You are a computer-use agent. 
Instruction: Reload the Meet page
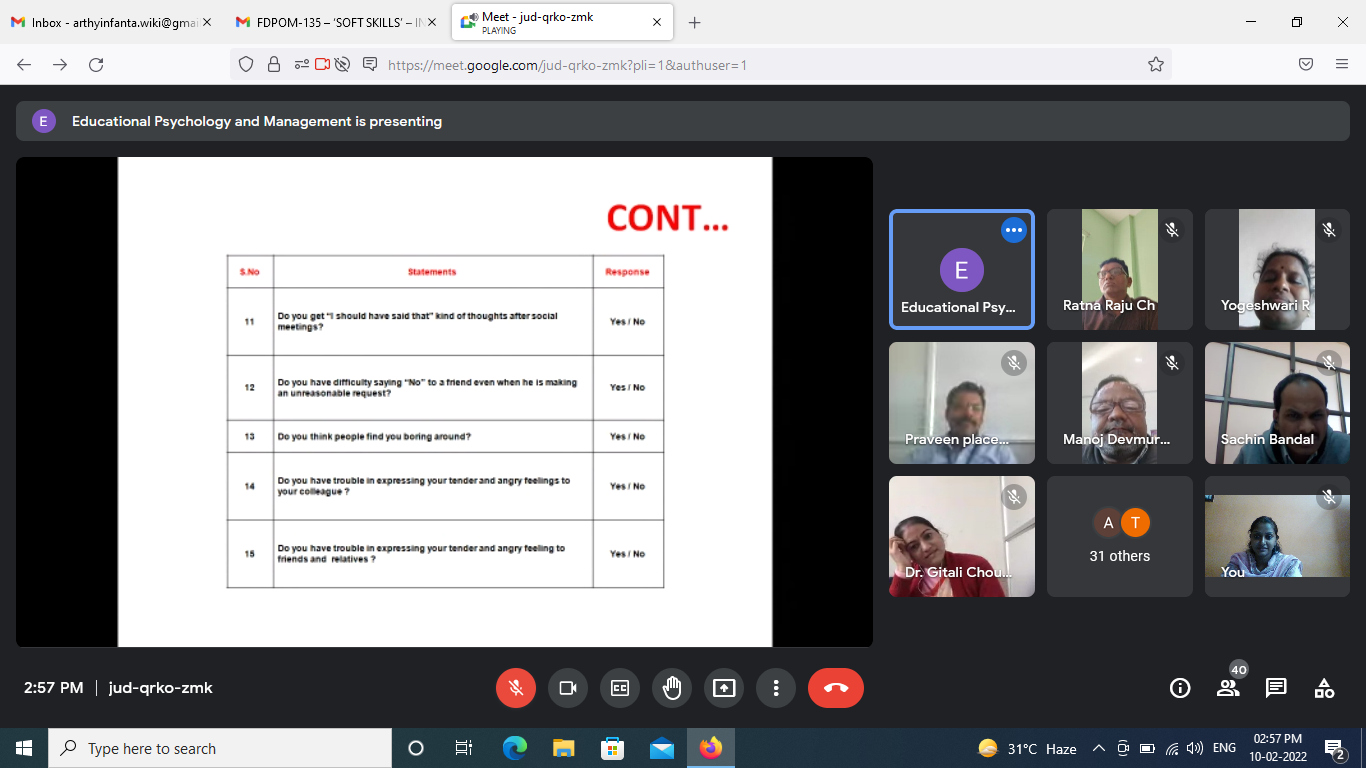click(x=96, y=65)
